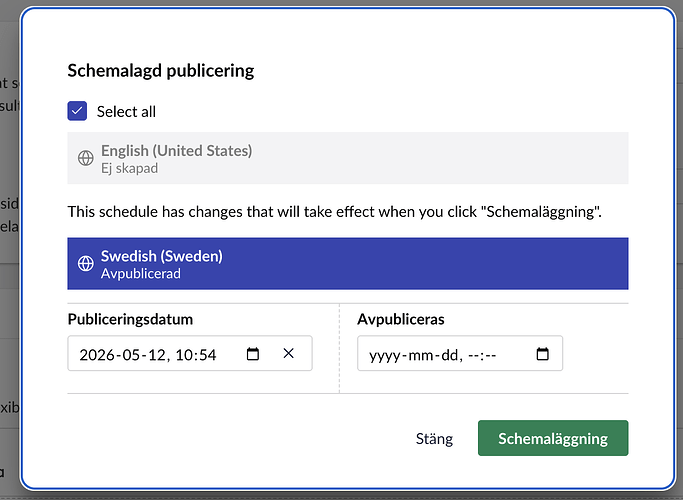Open calendar picker for Publiceringsdatum
The height and width of the screenshot is (500, 683).
pos(253,354)
